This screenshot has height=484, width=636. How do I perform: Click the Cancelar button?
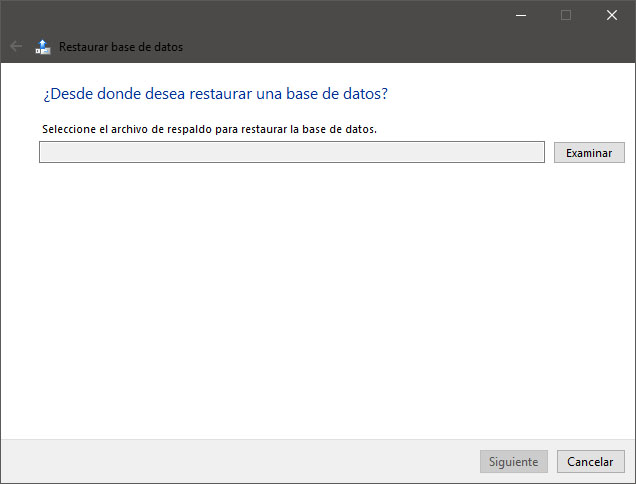point(590,461)
